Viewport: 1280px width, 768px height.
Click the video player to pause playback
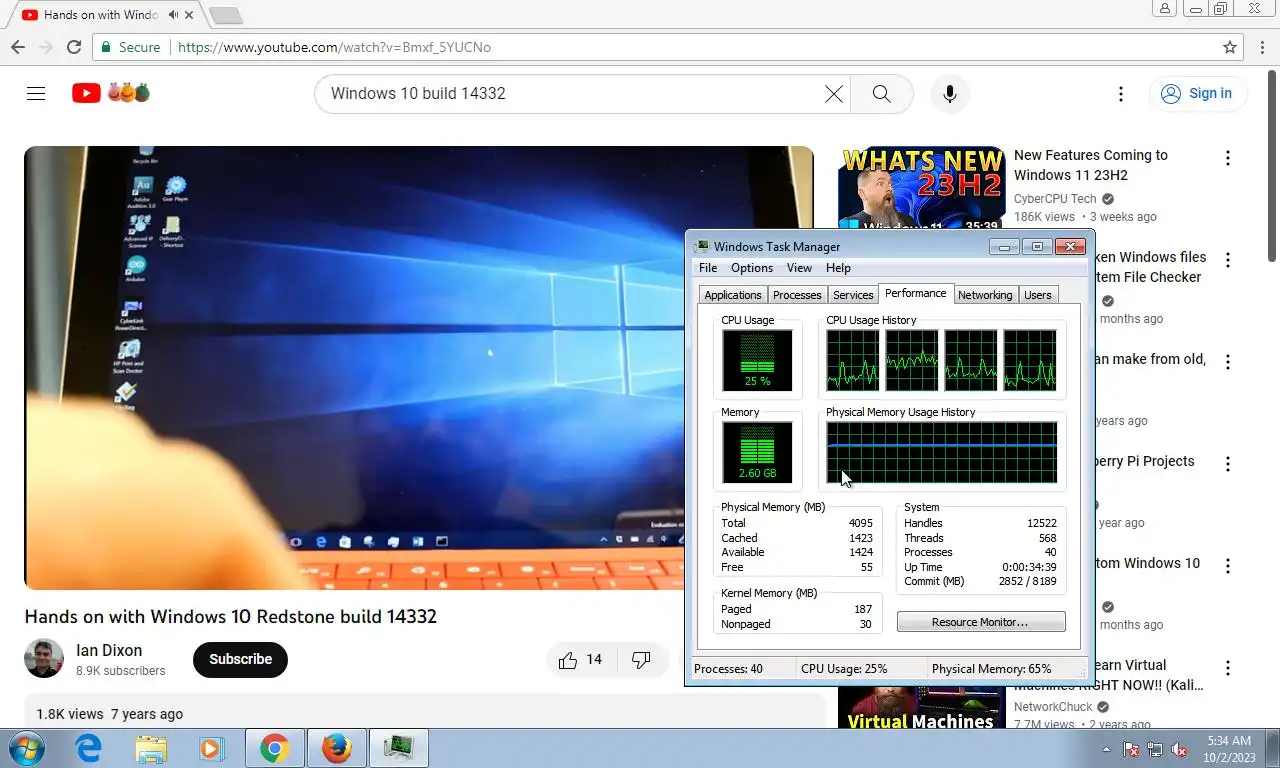point(354,368)
